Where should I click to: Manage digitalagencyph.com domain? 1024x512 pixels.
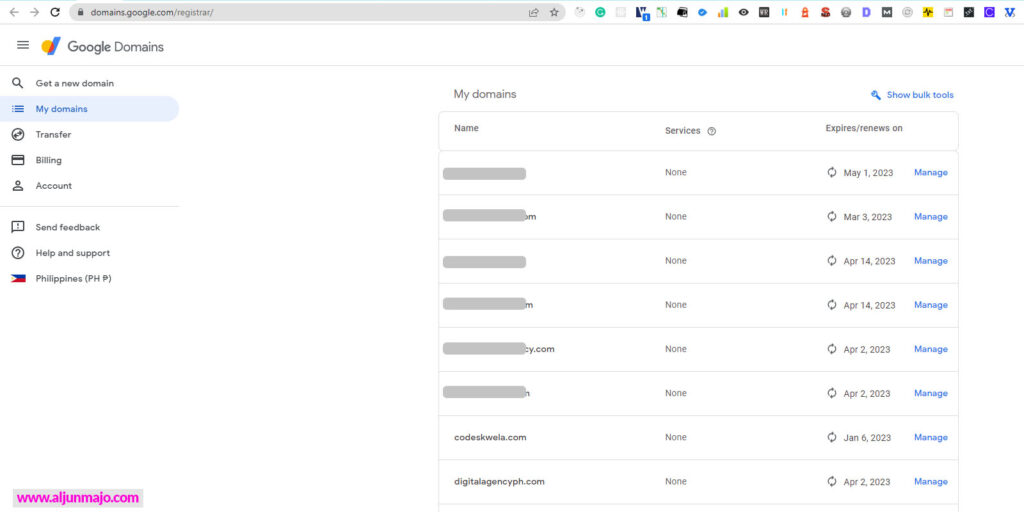pyautogui.click(x=931, y=481)
